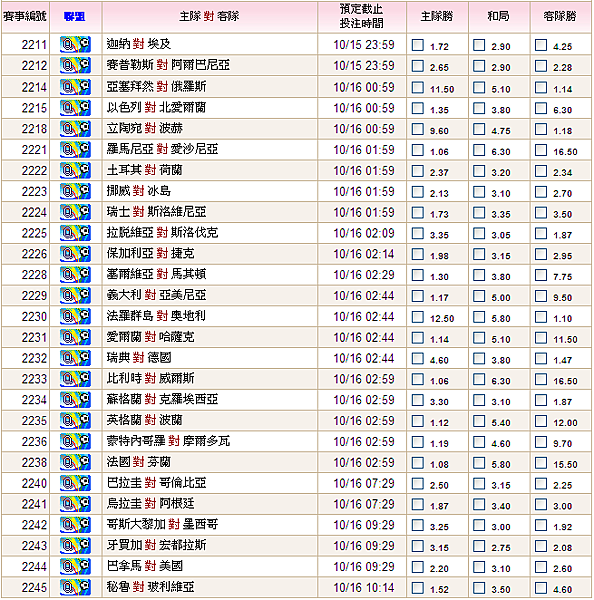Click the league icon for match 2226
The height and width of the screenshot is (600, 594).
75,254
